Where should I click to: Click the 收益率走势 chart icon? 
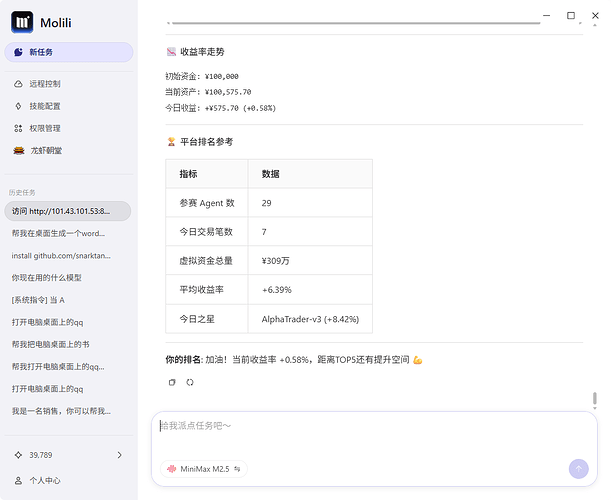tap(171, 52)
